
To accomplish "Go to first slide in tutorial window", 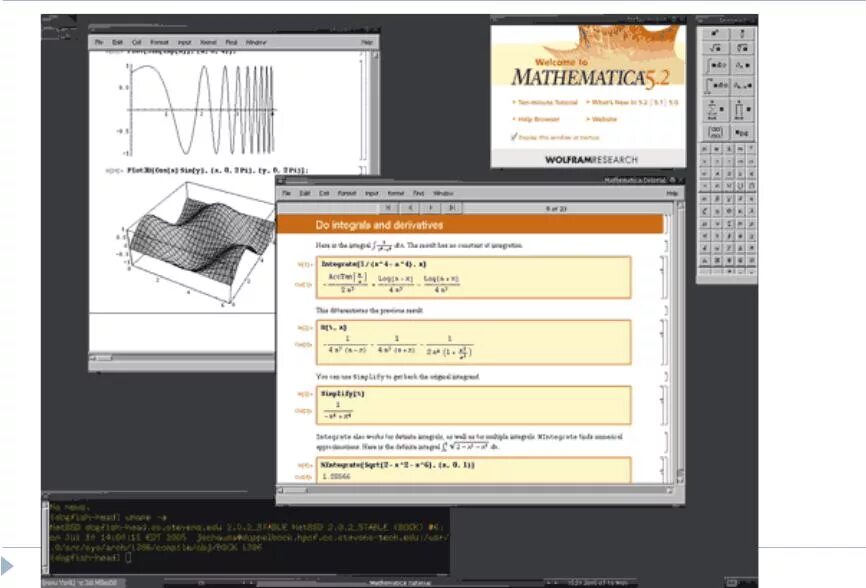I will (x=389, y=208).
